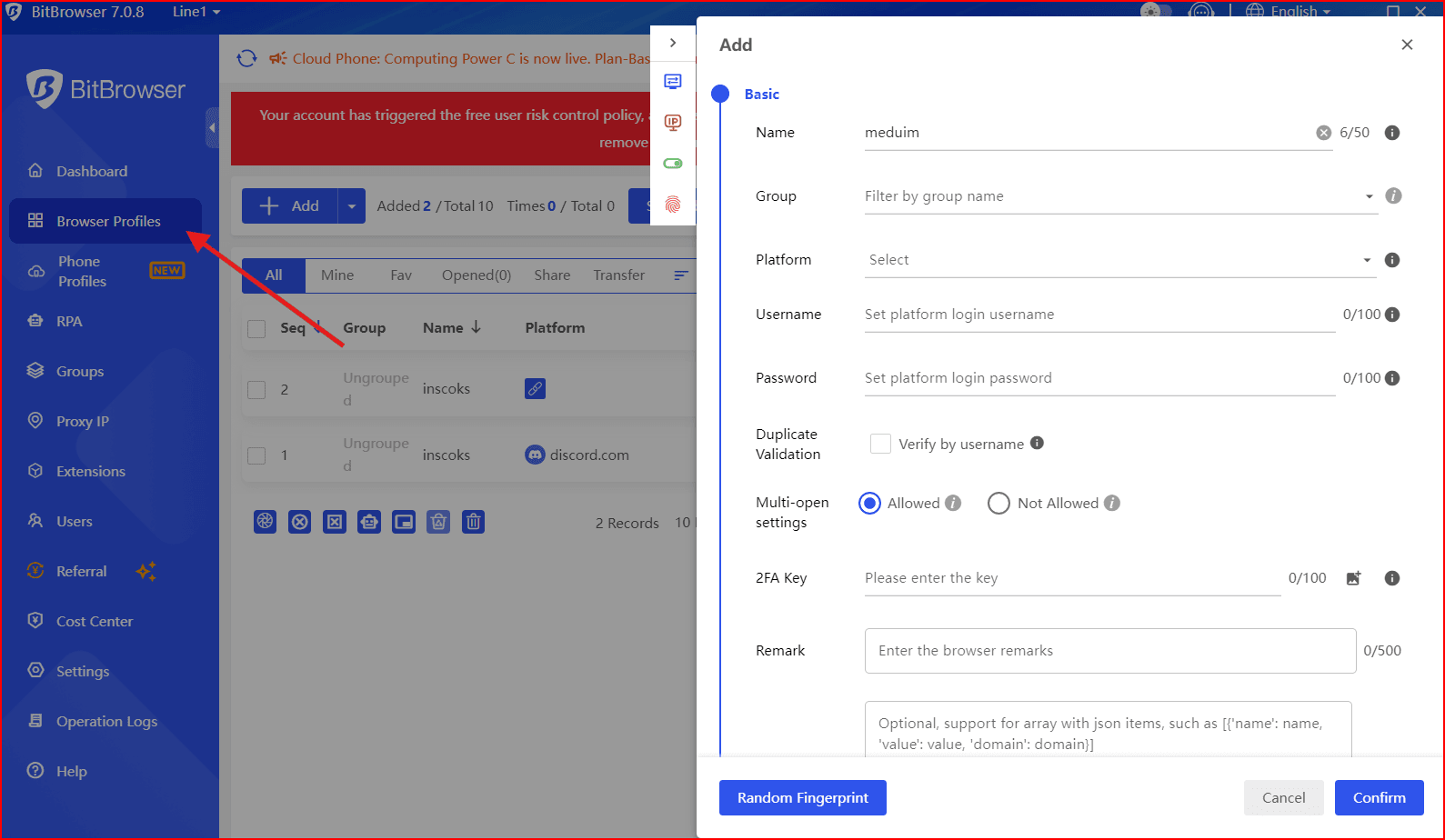Check the Verify by username checkbox

[x=880, y=444]
